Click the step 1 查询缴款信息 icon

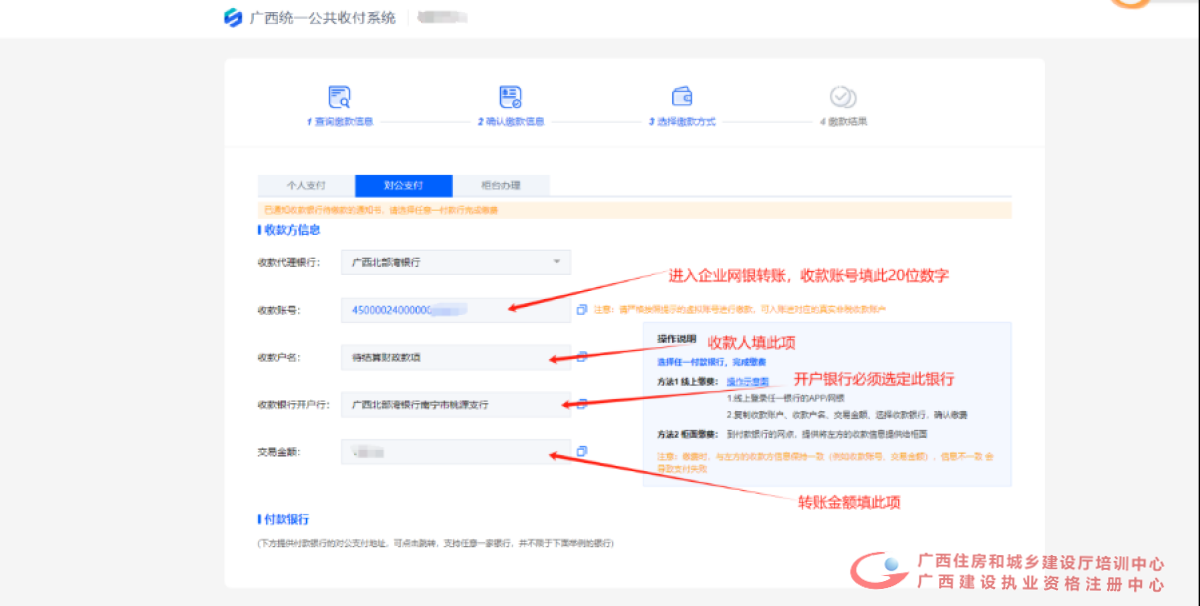pos(340,97)
